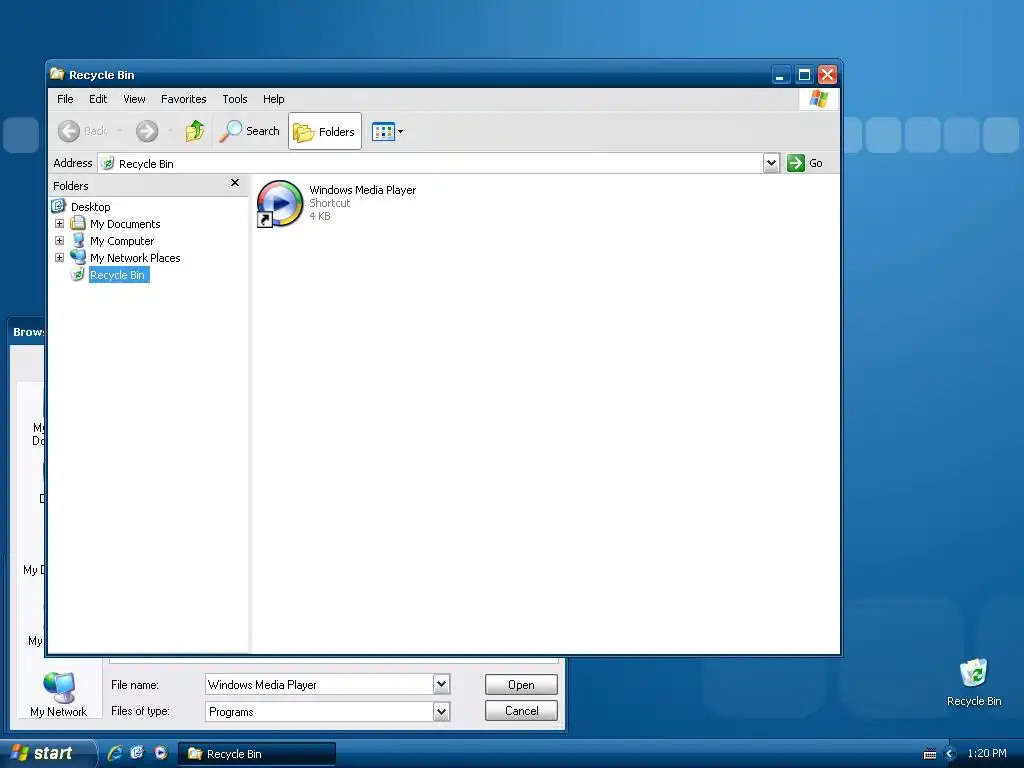
Task: Click Show Desktop in Quick Launch
Action: click(x=137, y=753)
